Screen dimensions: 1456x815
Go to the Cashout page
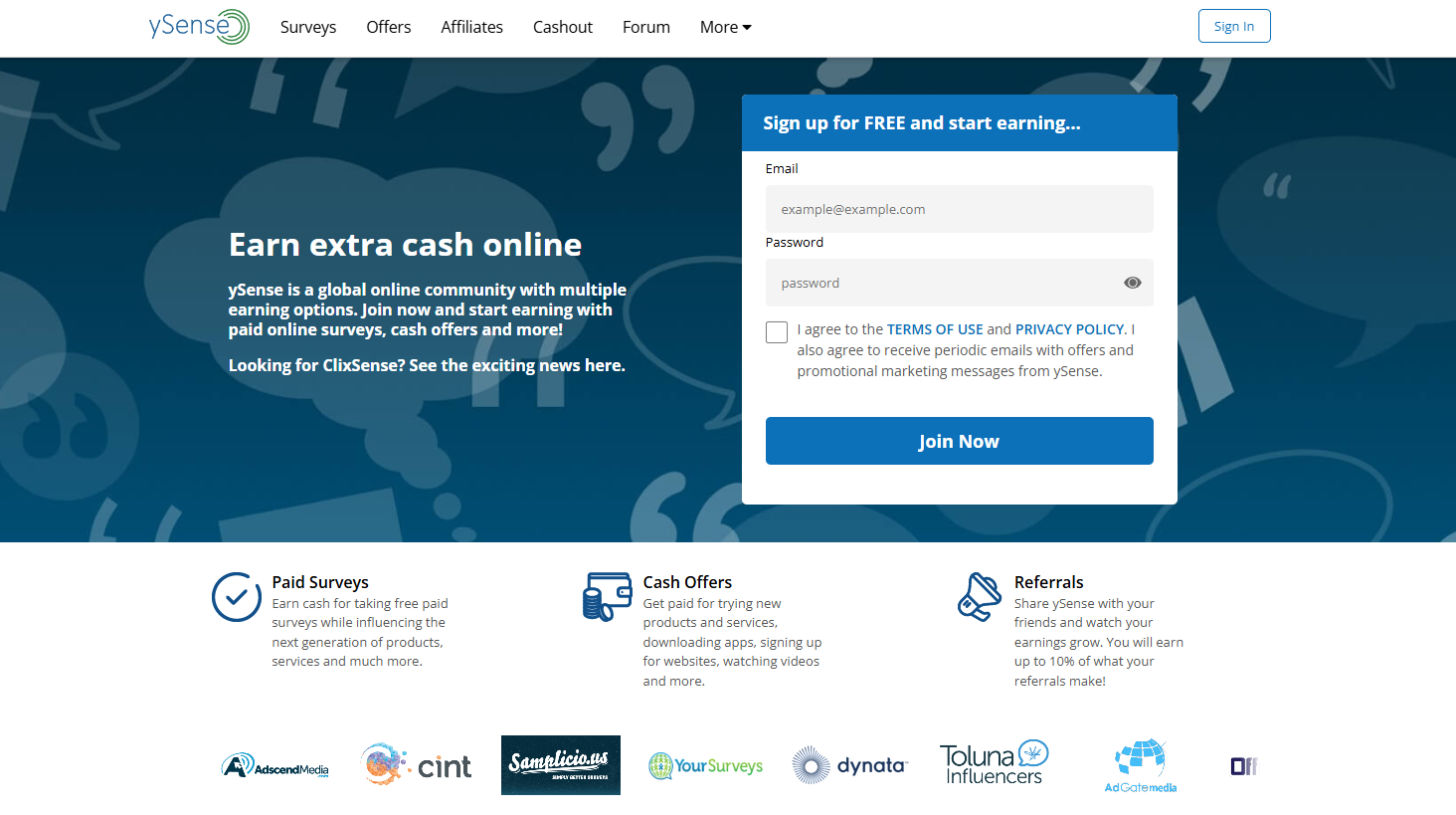pos(562,27)
